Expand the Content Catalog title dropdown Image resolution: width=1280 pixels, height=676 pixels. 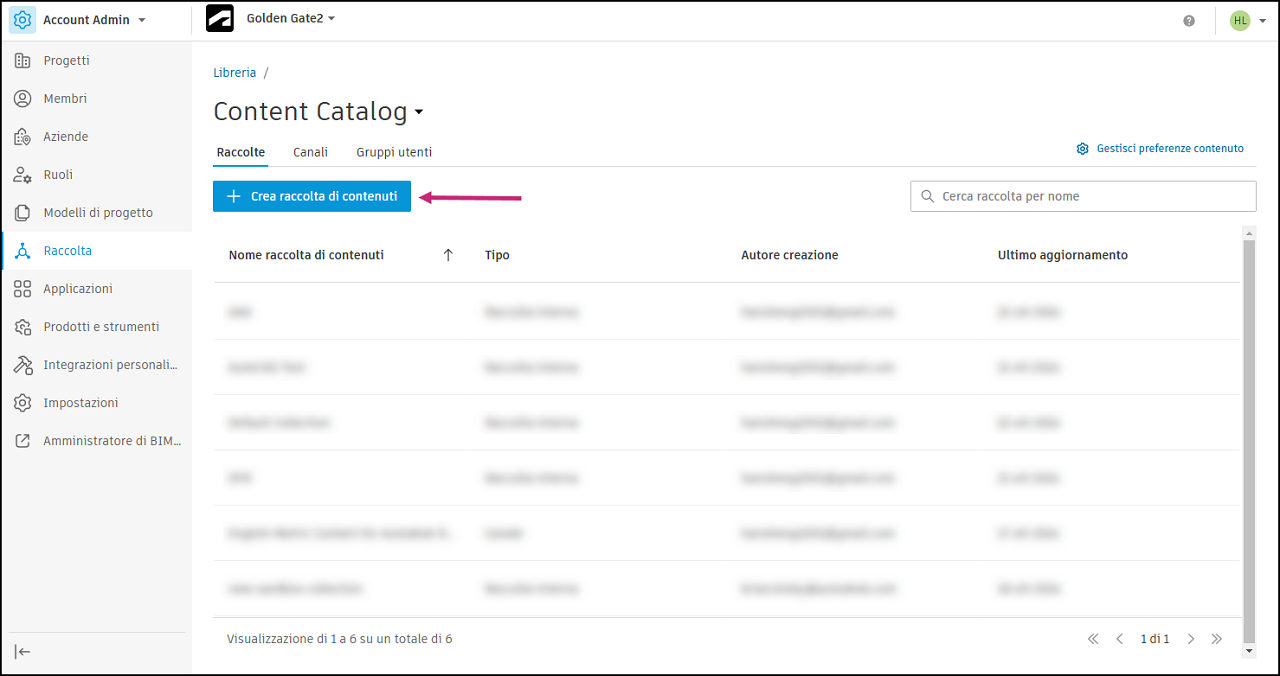(419, 112)
